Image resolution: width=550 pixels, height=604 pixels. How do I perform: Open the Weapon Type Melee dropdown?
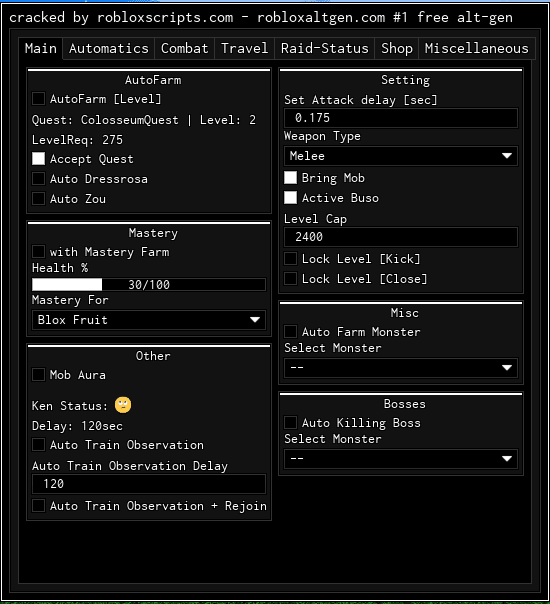(x=401, y=156)
